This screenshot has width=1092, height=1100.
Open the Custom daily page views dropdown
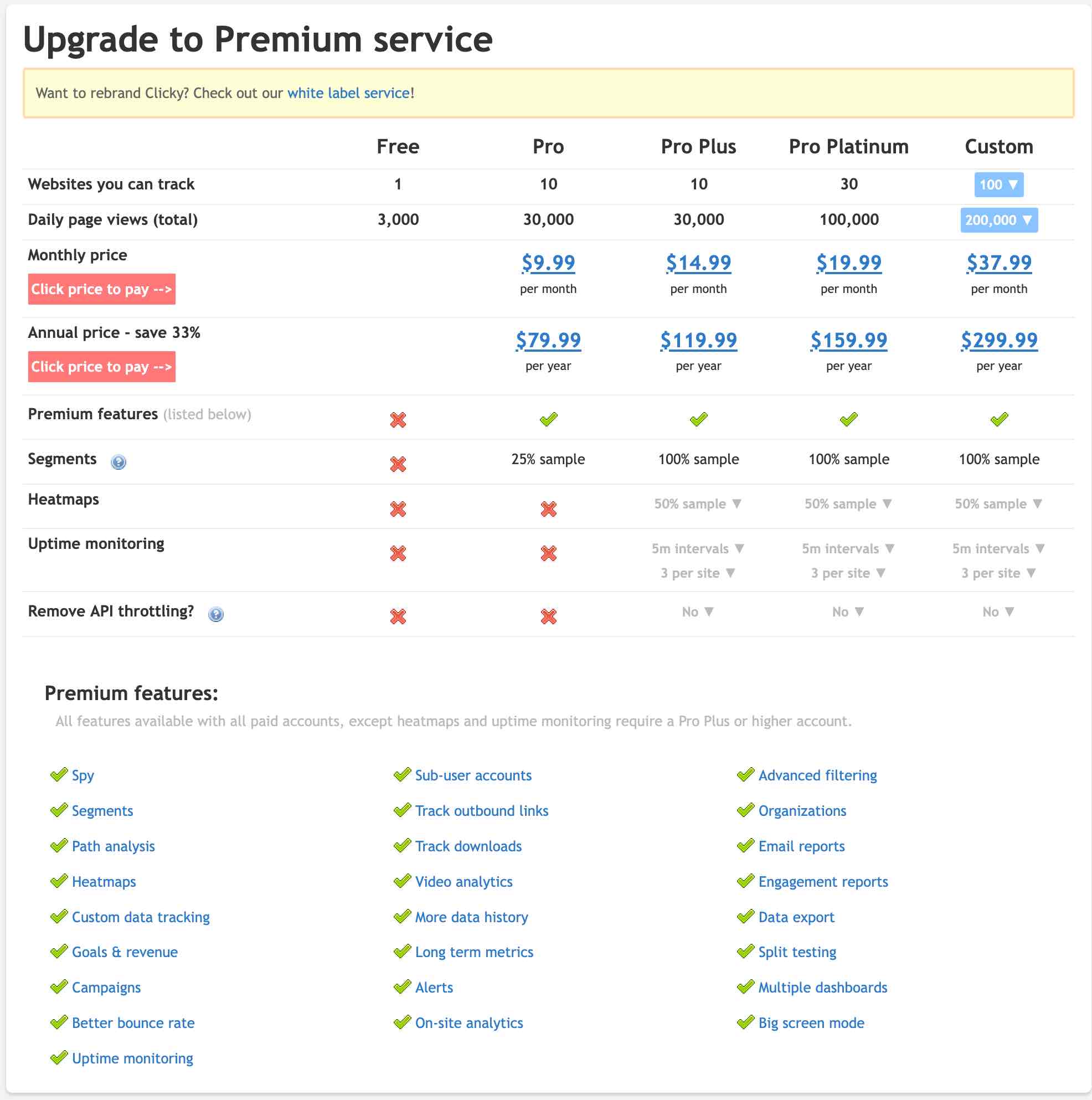coord(998,220)
